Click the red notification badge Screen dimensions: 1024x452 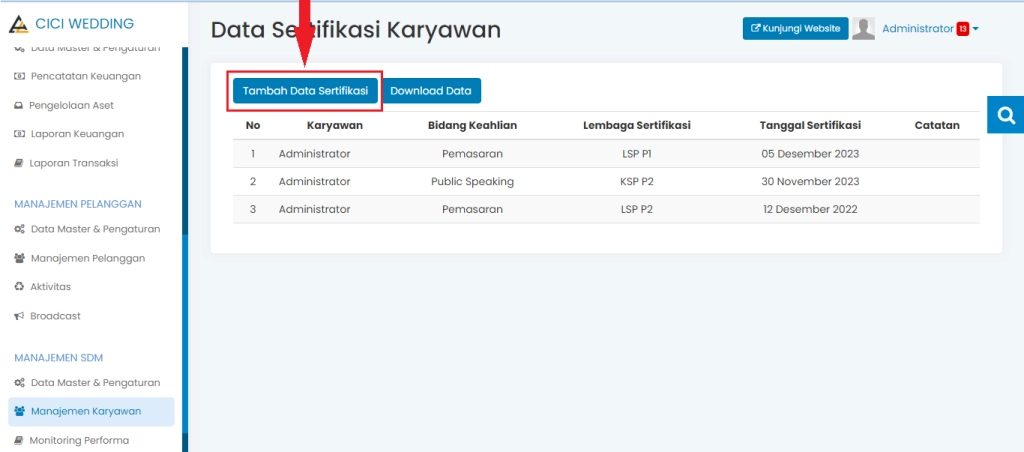(x=962, y=29)
